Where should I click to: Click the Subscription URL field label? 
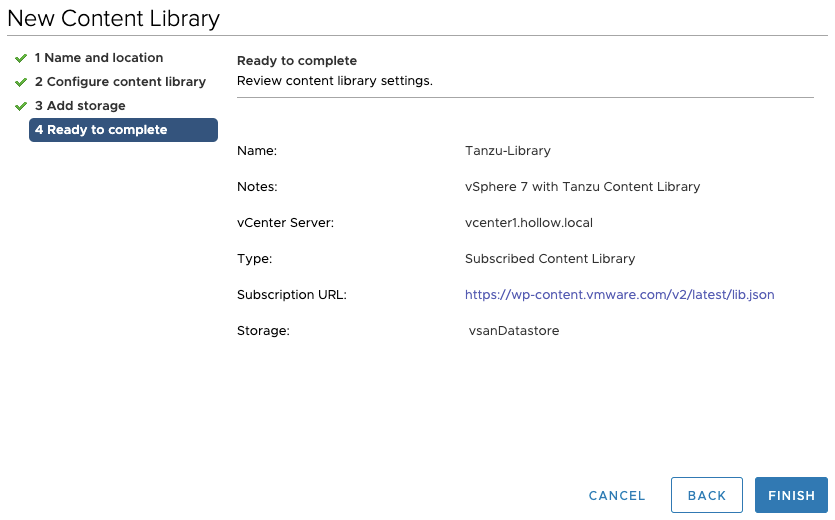pyautogui.click(x=291, y=295)
